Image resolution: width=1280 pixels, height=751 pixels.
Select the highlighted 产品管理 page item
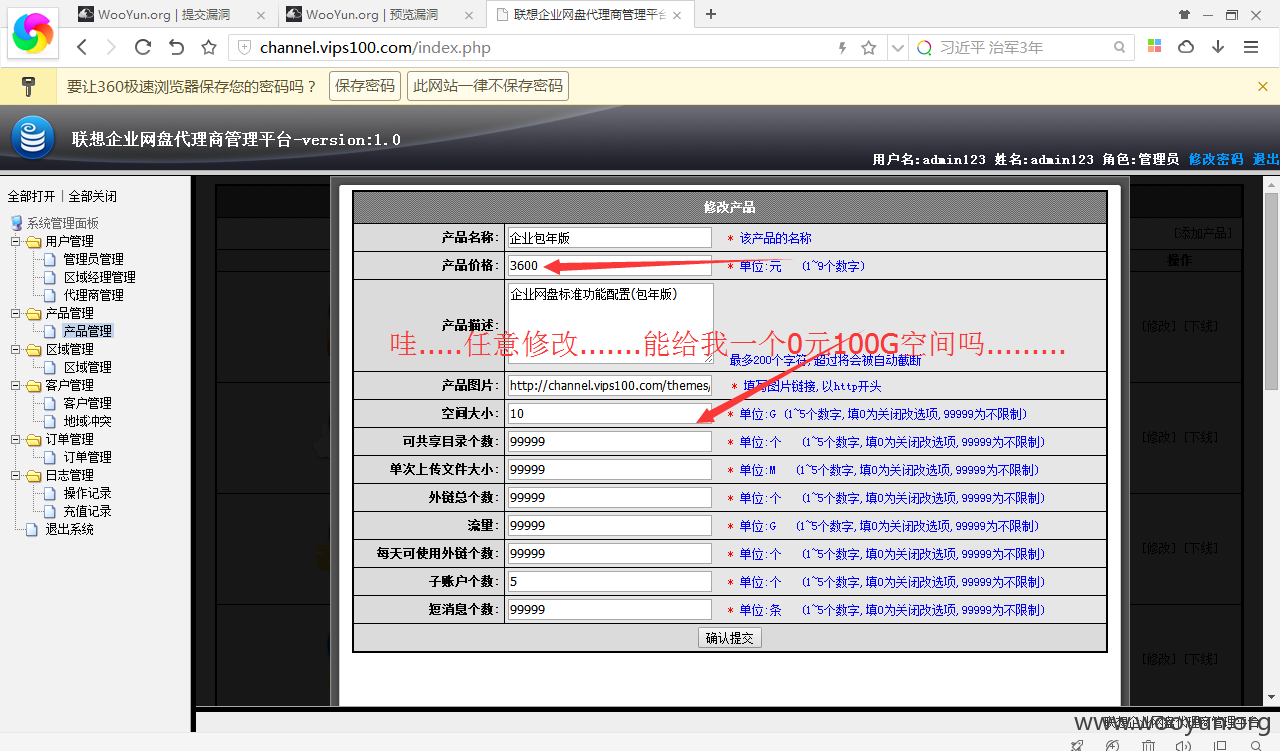(87, 331)
